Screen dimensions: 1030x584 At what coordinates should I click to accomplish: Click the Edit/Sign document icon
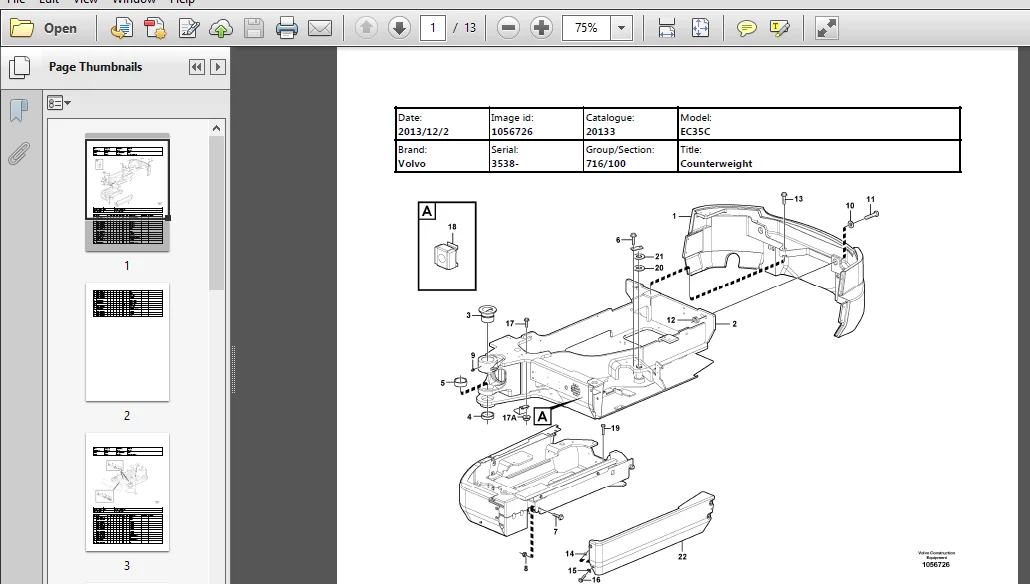(x=189, y=28)
